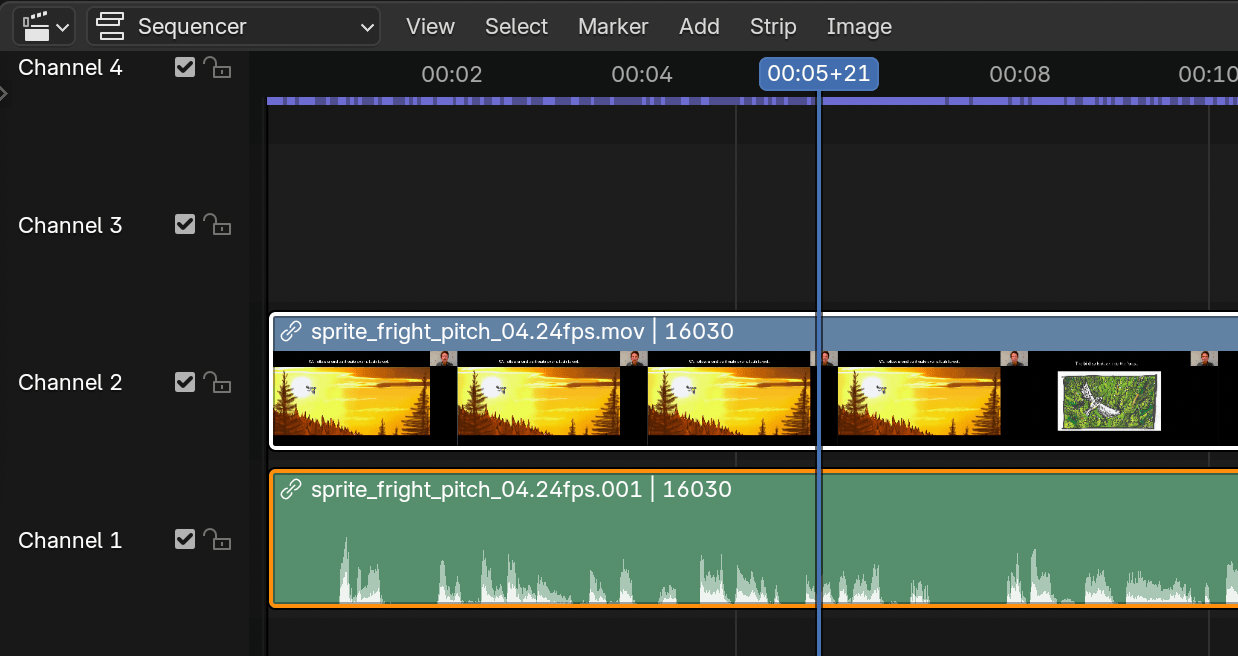Open the Marker menu

[613, 26]
